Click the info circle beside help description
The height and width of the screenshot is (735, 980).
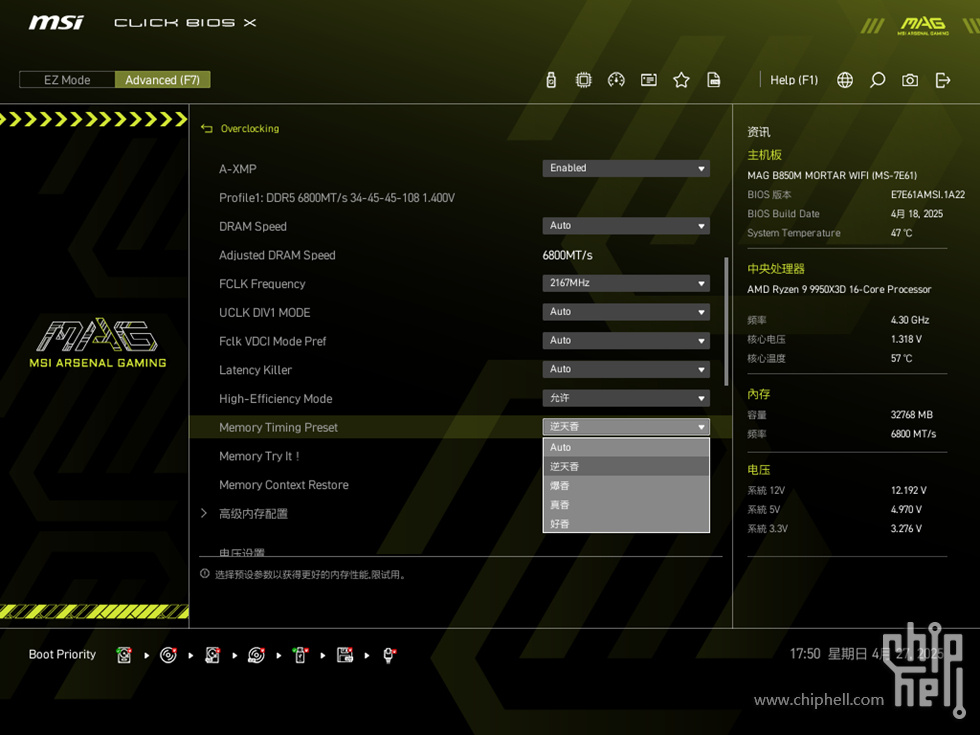204,574
